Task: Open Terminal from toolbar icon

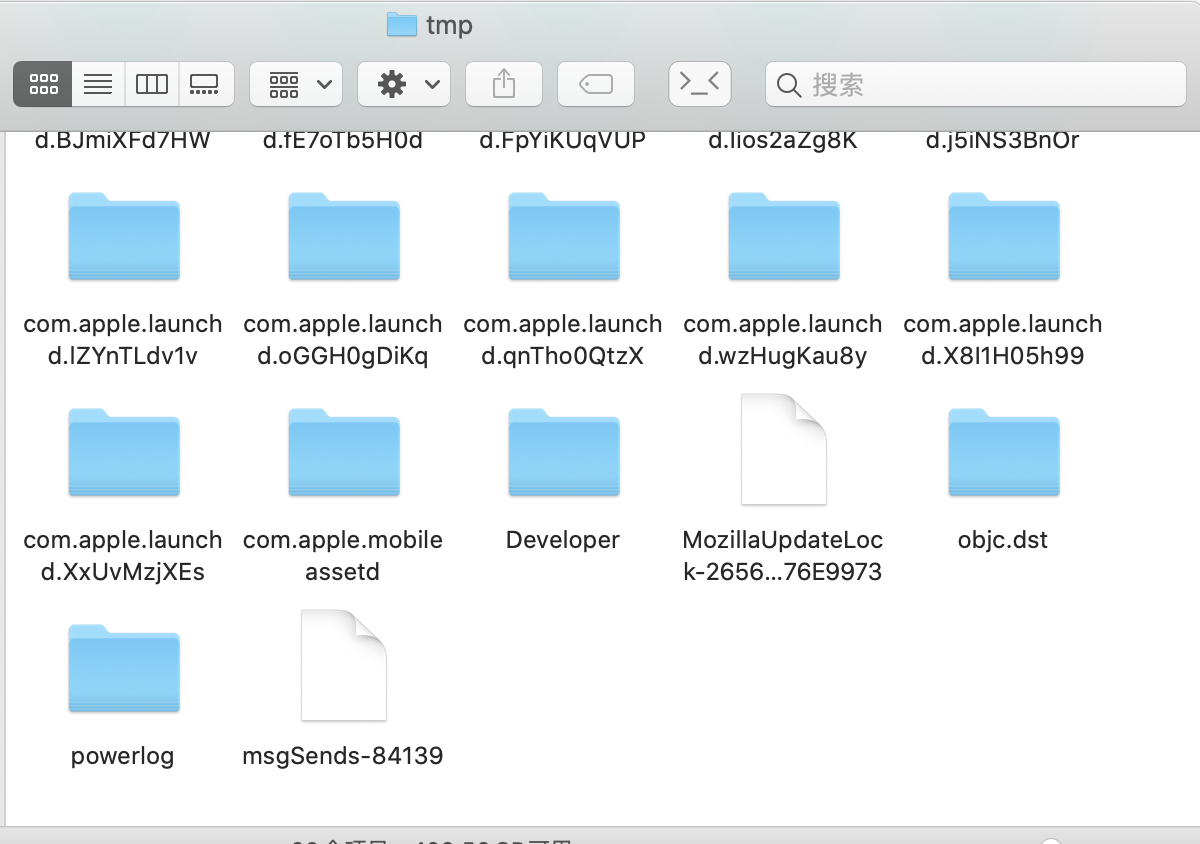Action: pyautogui.click(x=700, y=85)
